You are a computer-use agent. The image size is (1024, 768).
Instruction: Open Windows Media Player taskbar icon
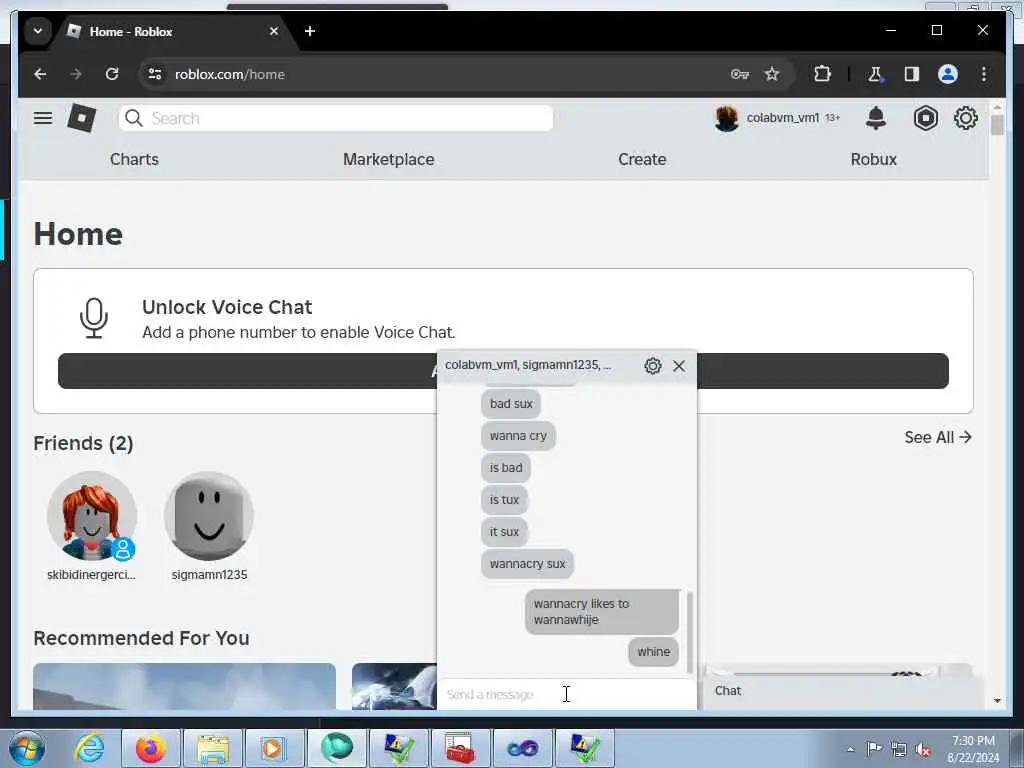point(274,748)
